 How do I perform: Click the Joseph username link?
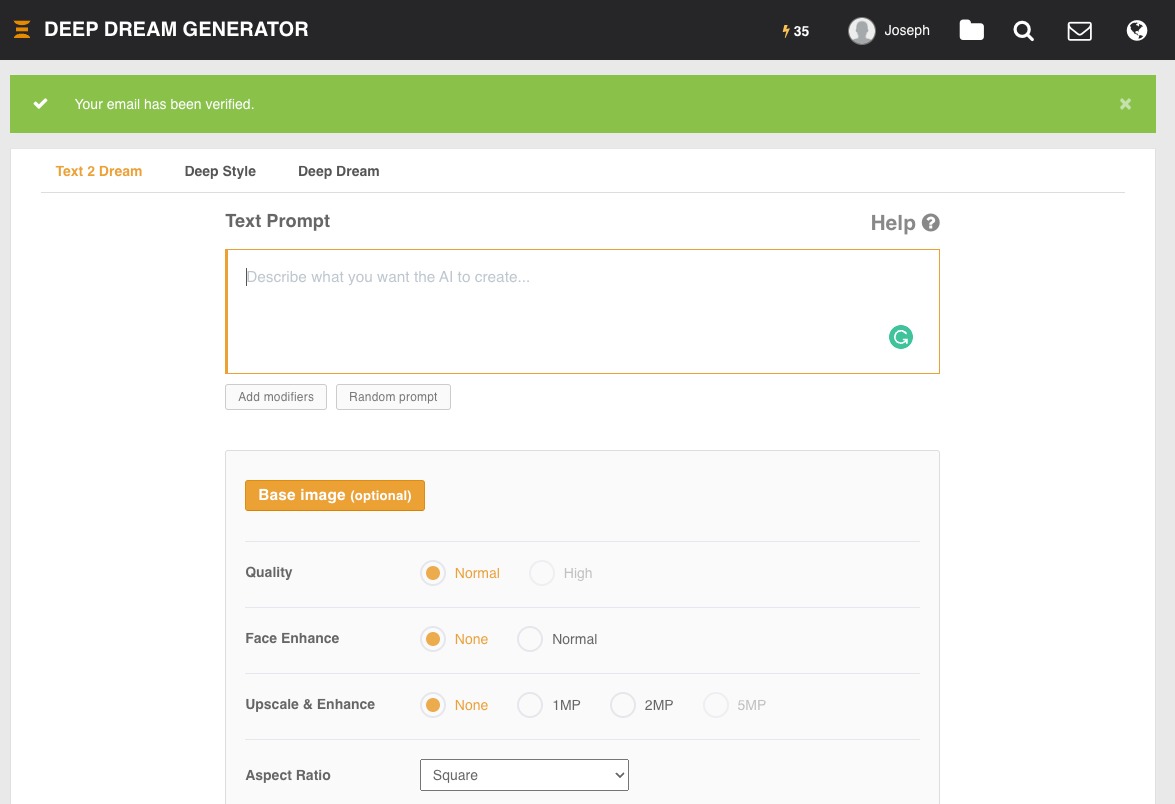[907, 31]
